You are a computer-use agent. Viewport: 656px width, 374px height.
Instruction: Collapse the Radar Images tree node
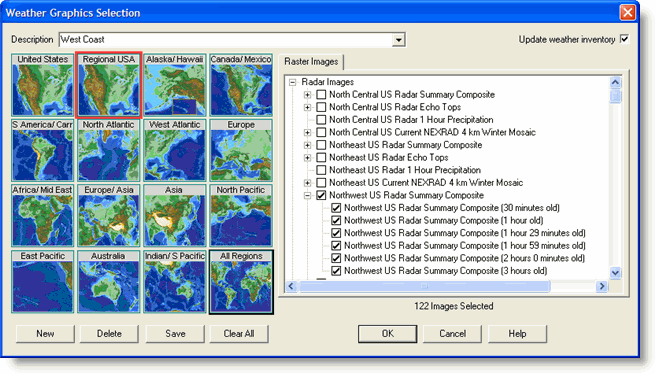[x=293, y=82]
